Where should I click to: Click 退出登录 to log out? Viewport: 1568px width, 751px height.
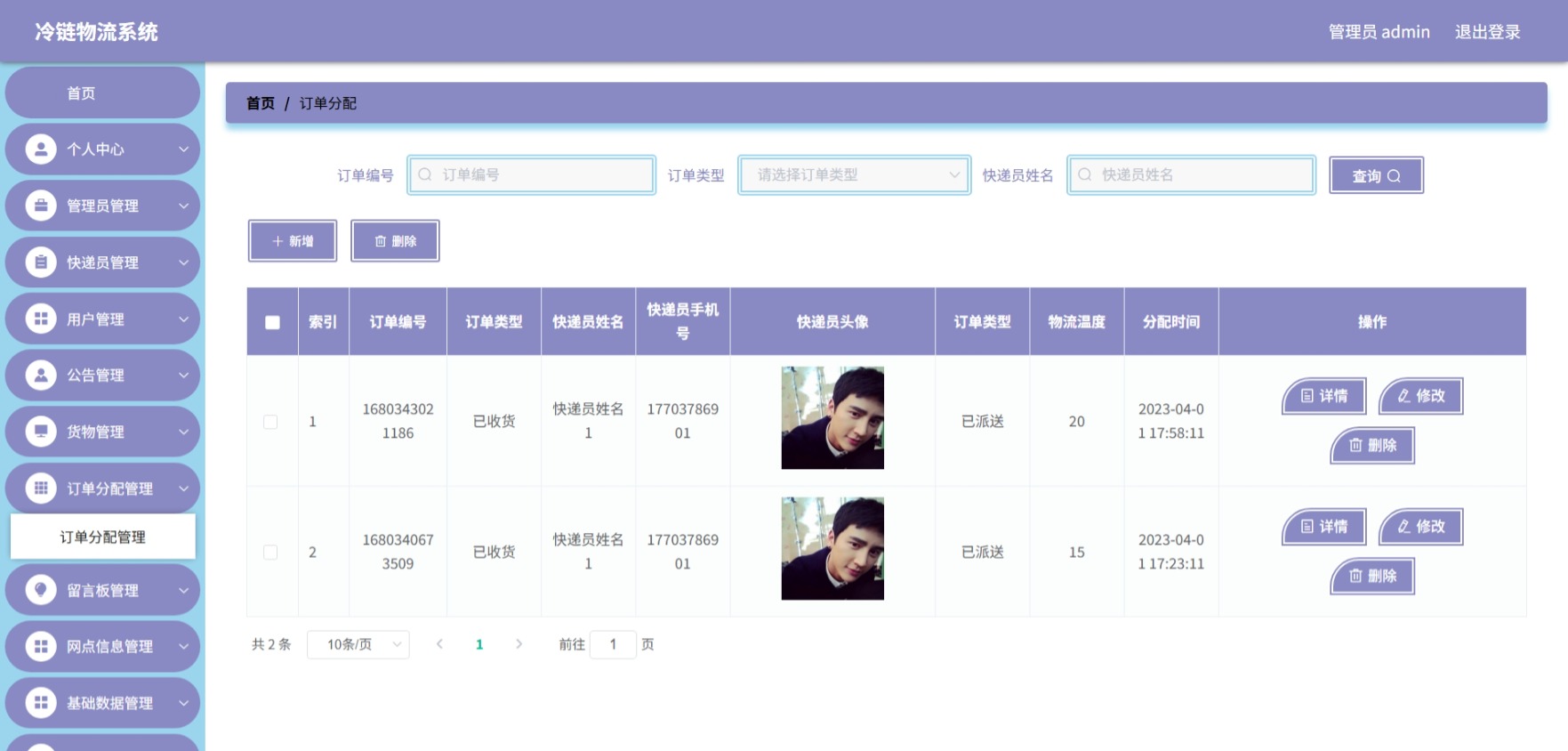[1487, 32]
